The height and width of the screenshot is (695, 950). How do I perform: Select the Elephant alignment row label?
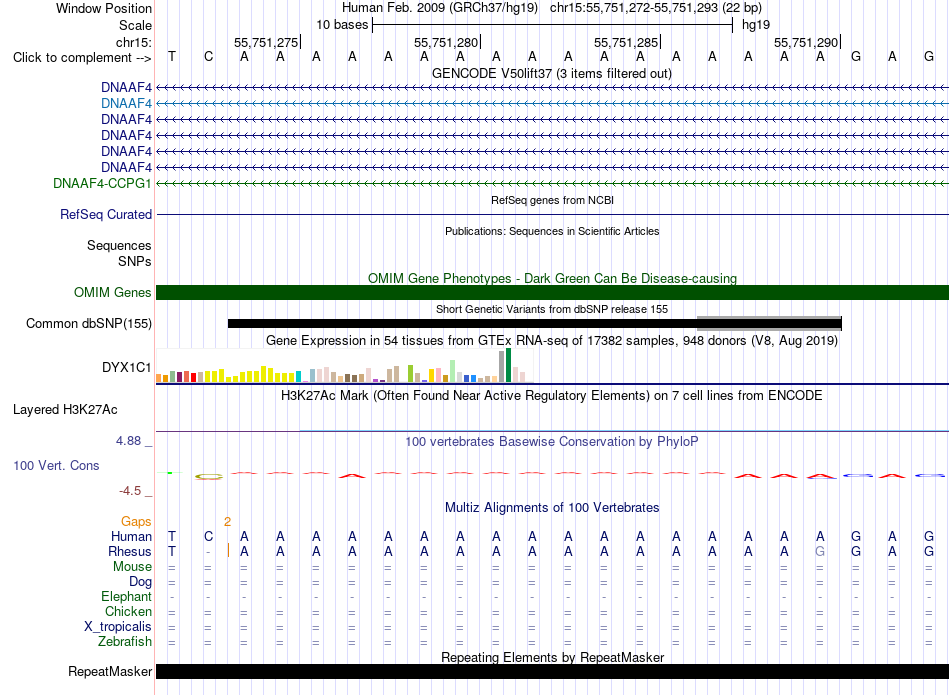point(126,597)
